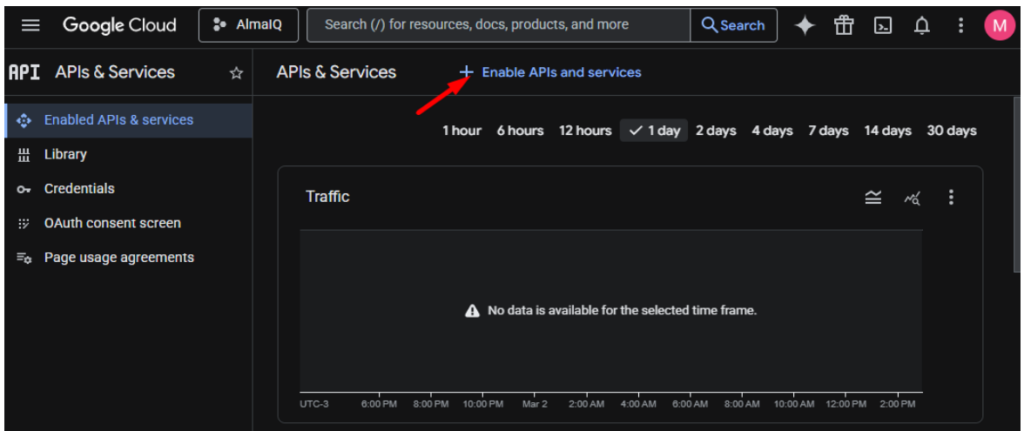Open Traffic chart in Metrics Explorer icon

pos(912,197)
